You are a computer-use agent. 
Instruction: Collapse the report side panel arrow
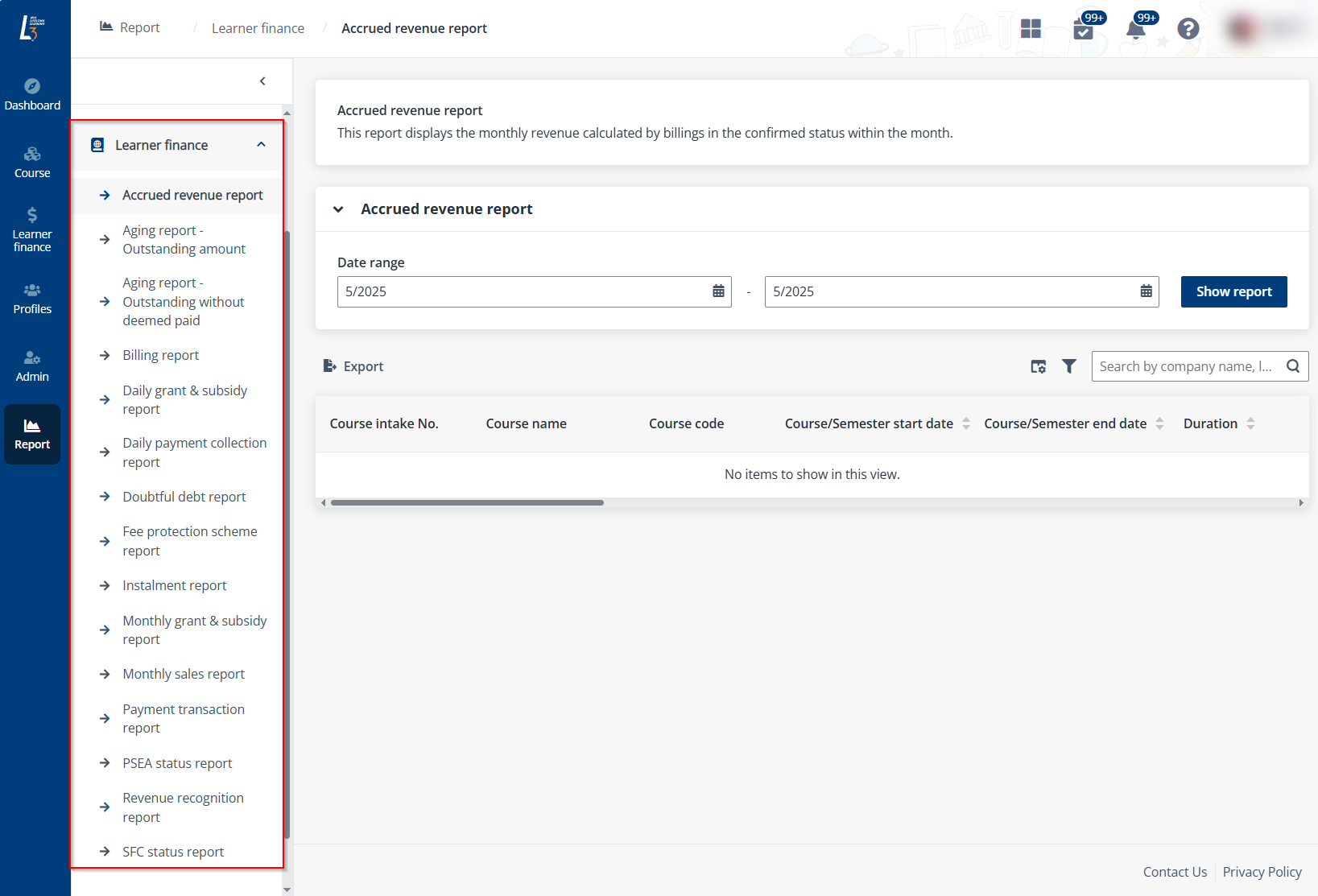click(262, 81)
